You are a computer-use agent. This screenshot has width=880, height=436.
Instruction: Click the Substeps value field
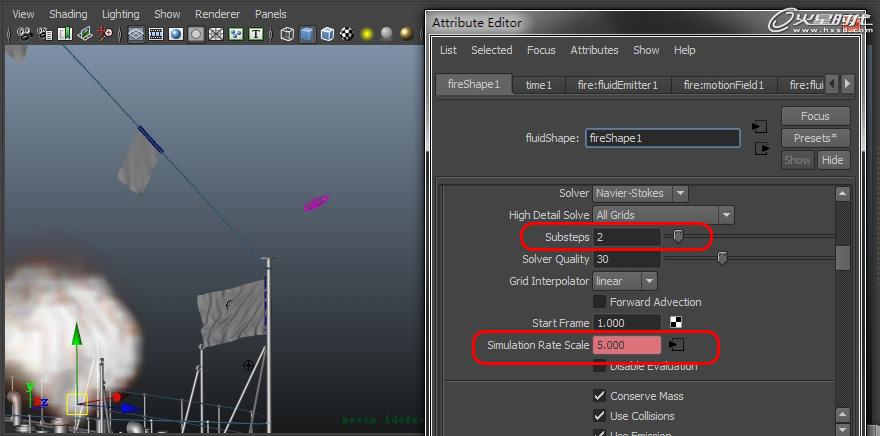[627, 237]
